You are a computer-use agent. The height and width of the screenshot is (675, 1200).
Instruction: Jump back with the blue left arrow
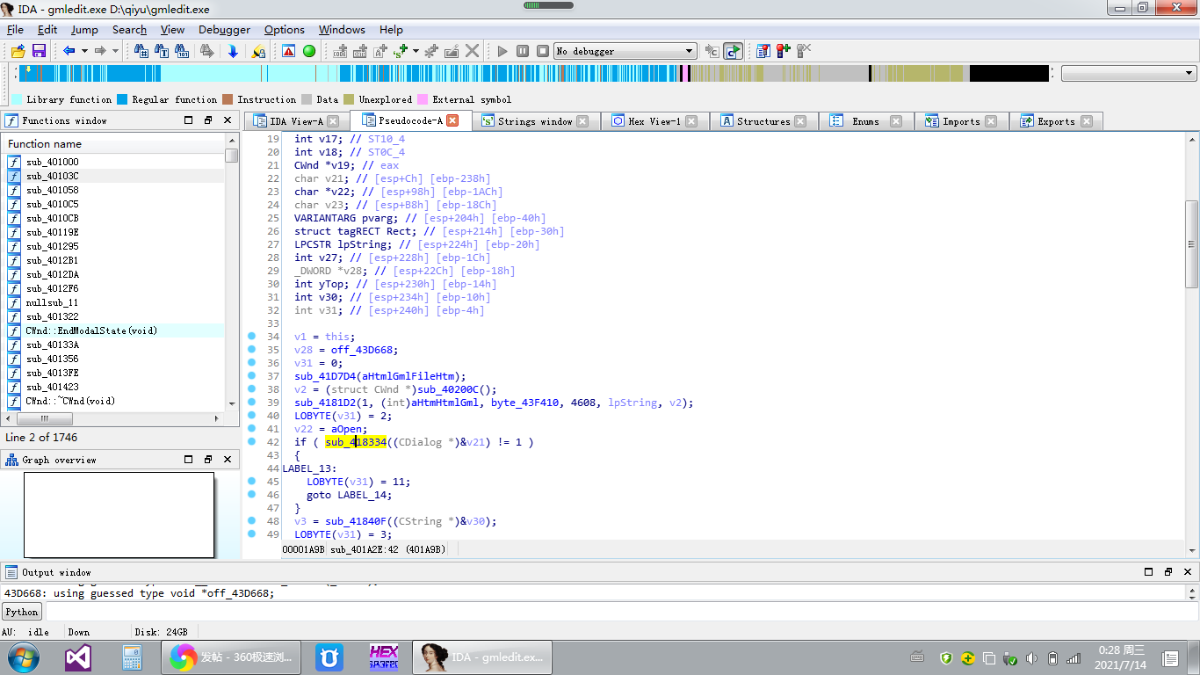pyautogui.click(x=68, y=51)
